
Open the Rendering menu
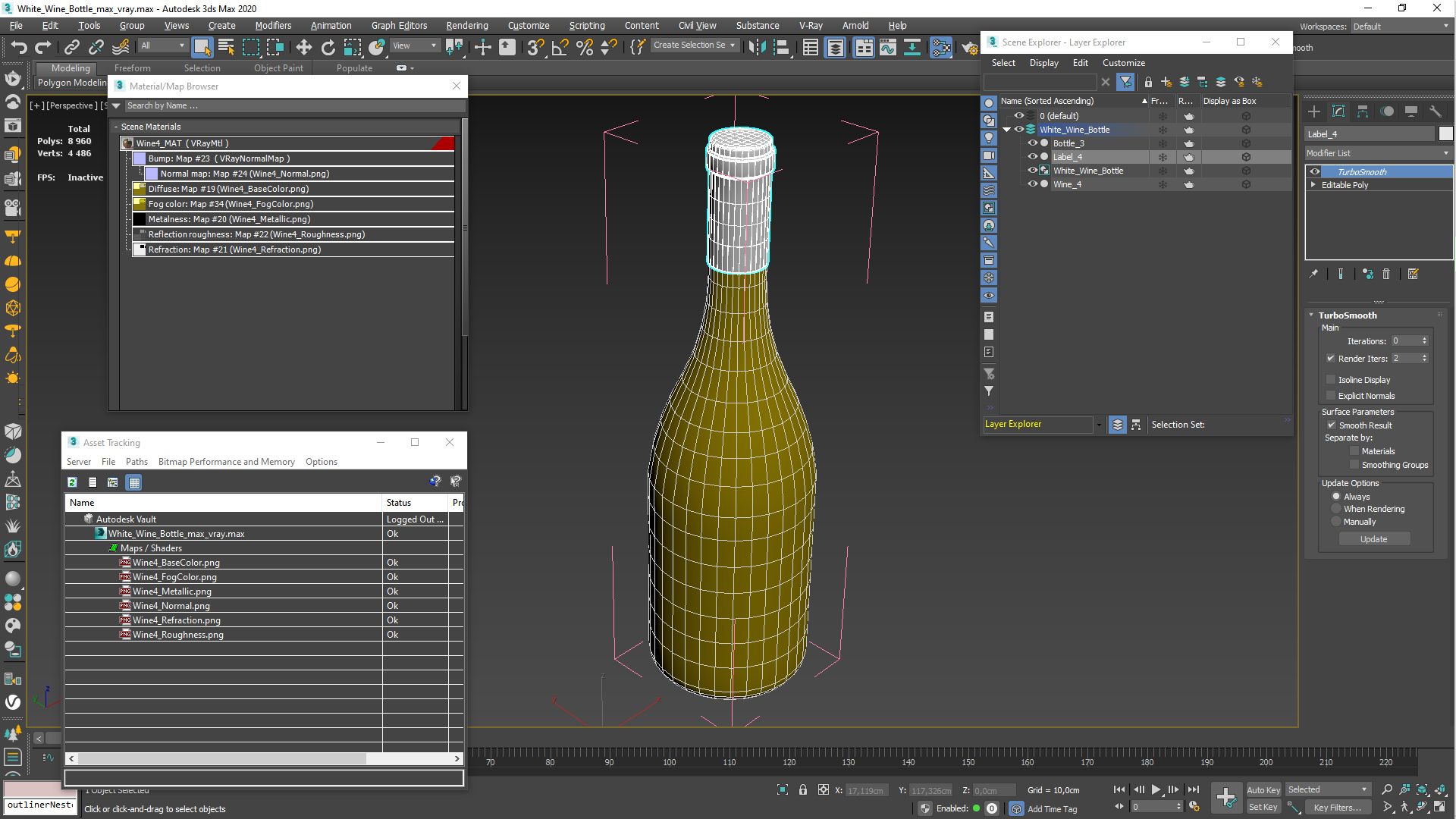(x=467, y=26)
